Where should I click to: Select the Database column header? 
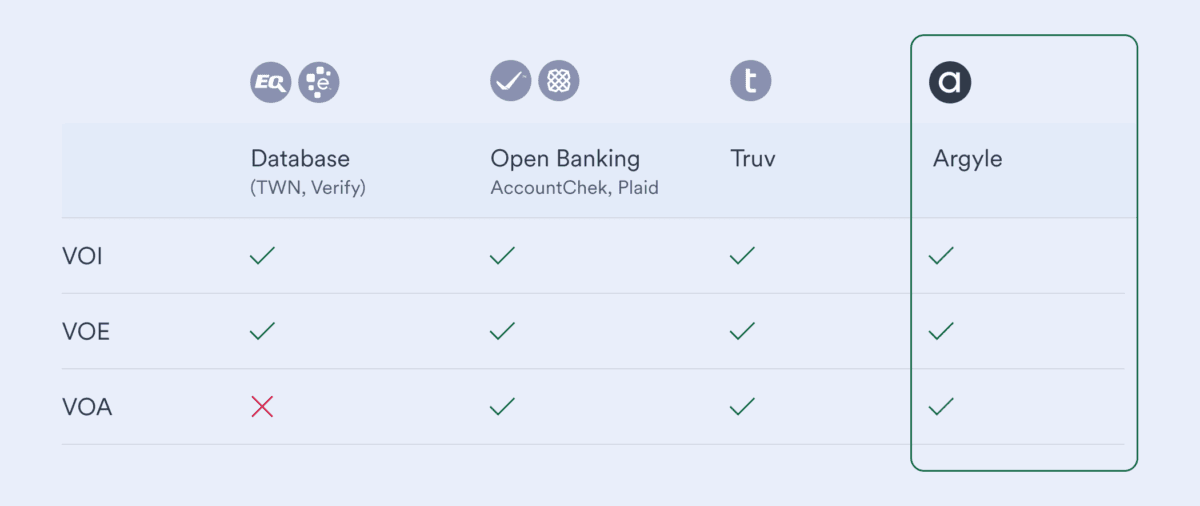click(x=300, y=158)
